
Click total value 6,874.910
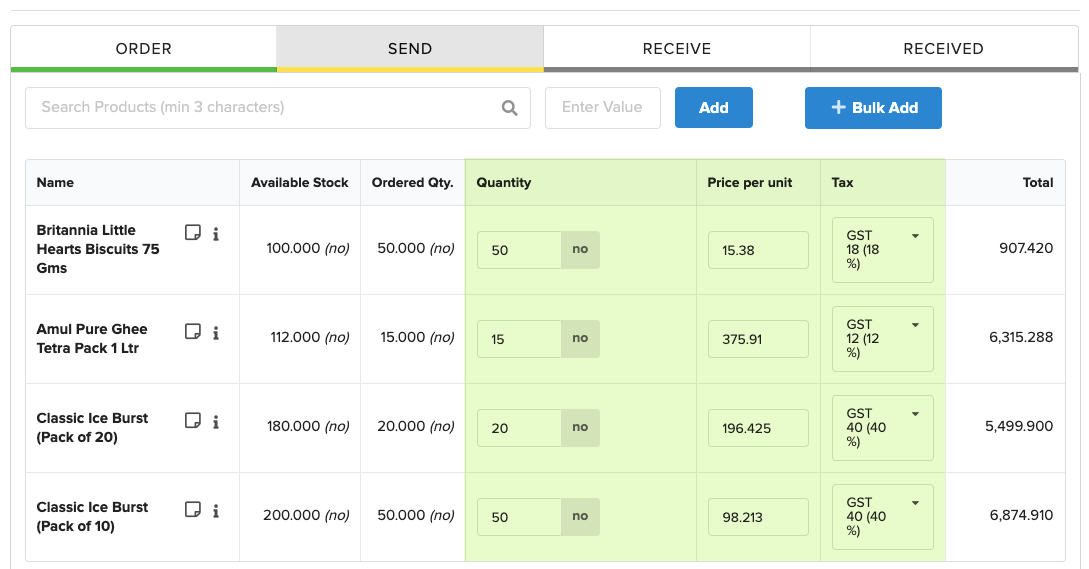tap(1021, 516)
